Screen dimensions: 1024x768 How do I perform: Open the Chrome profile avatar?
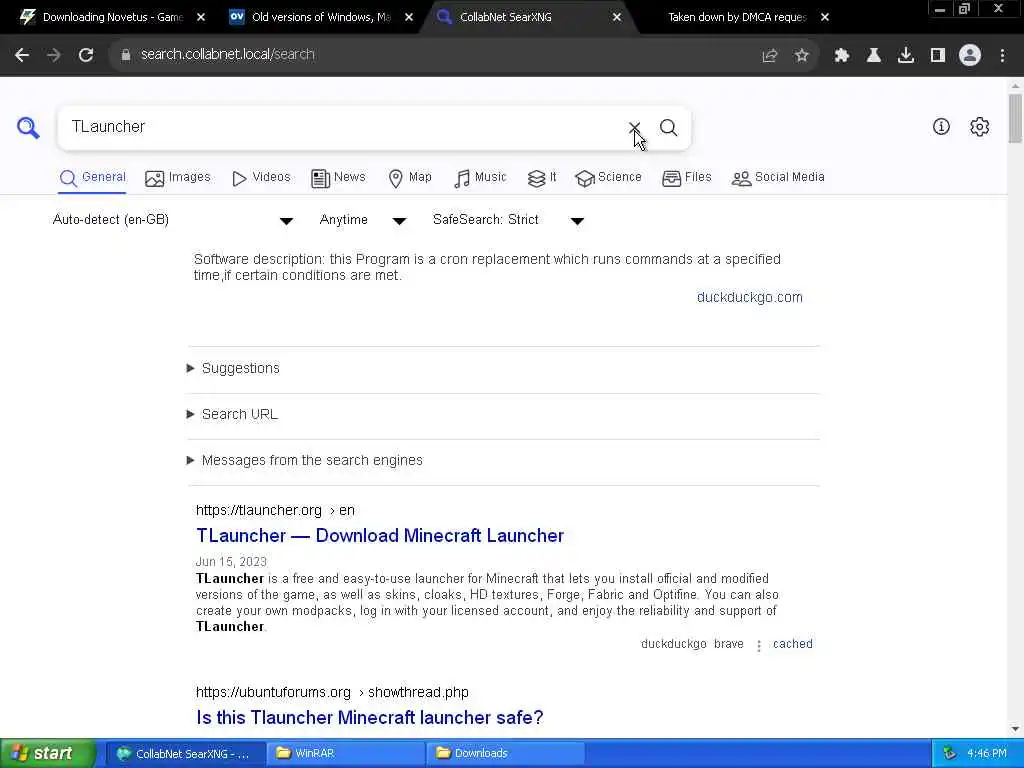pos(970,56)
